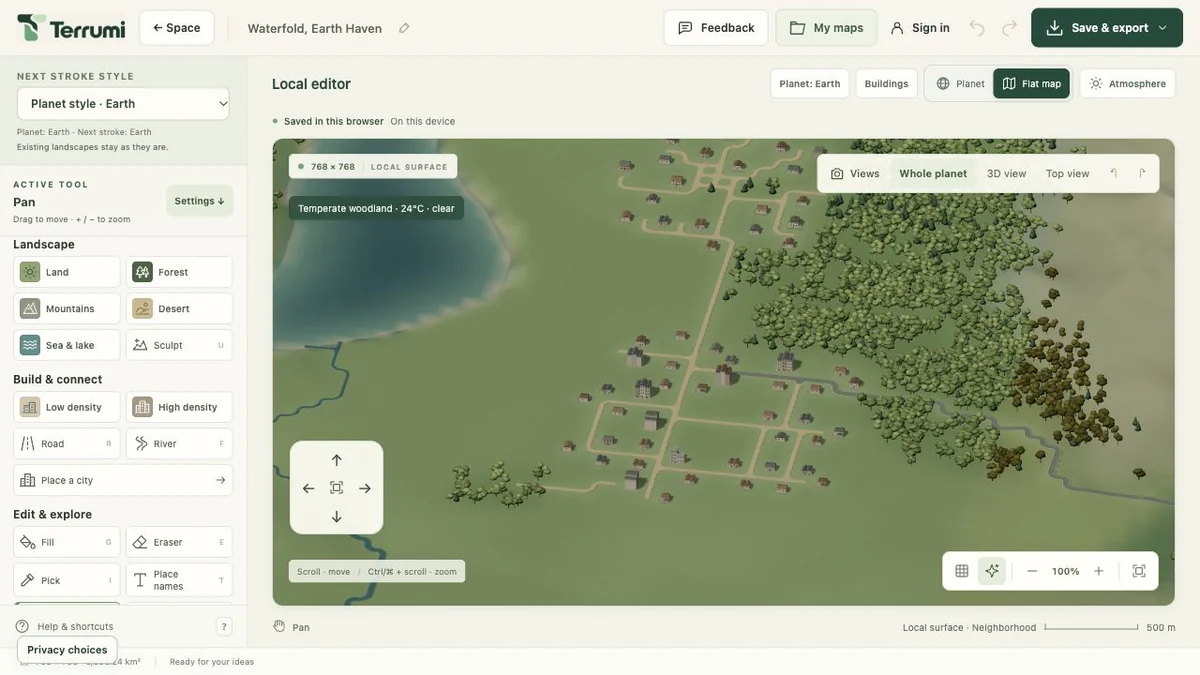The height and width of the screenshot is (675, 1200).
Task: Select 3D view
Action: click(x=1007, y=174)
